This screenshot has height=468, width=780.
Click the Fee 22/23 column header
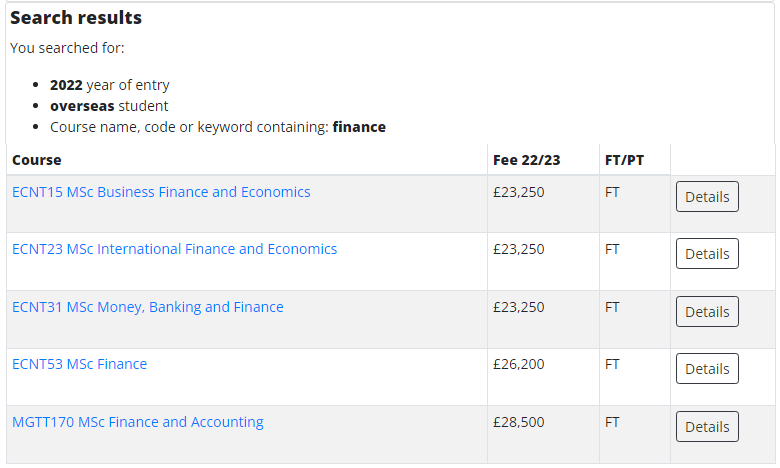[x=527, y=160]
